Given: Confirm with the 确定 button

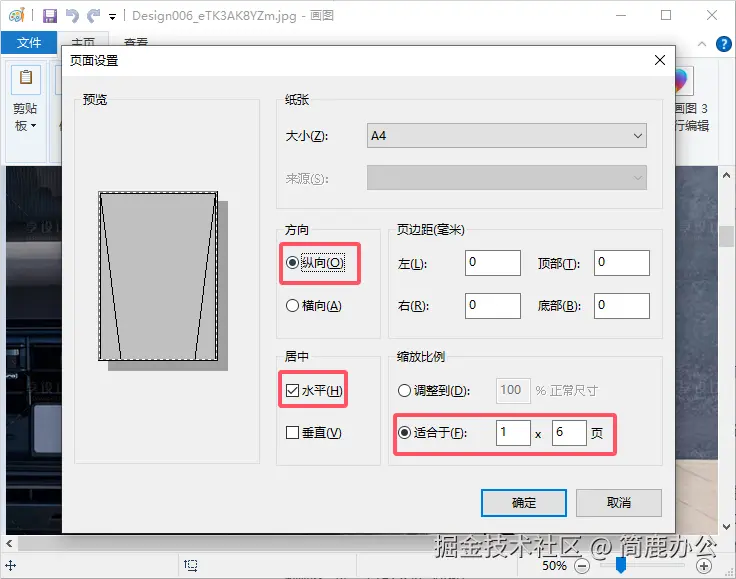Looking at the screenshot, I should click(524, 503).
